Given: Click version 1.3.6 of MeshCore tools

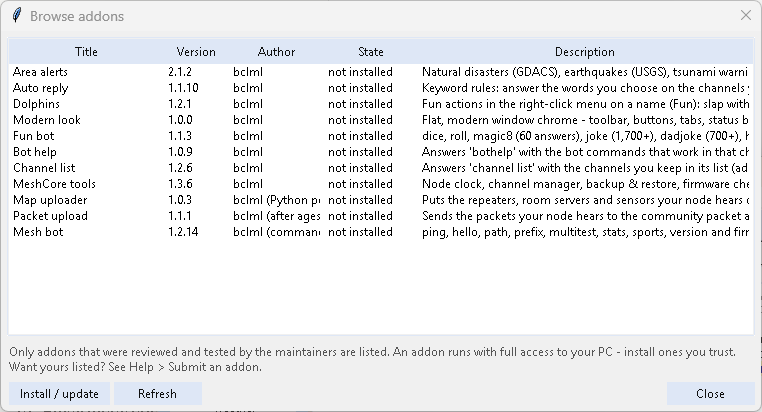Looking at the screenshot, I should coord(180,184).
